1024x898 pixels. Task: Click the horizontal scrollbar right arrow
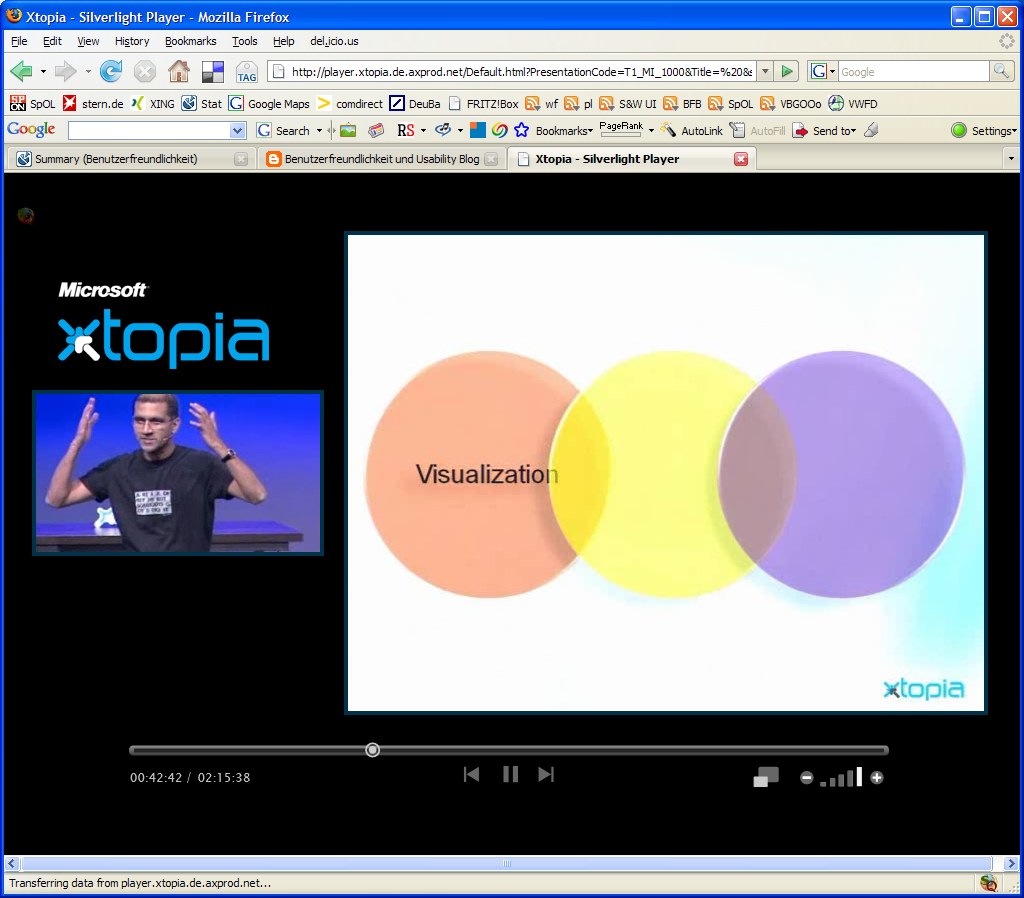pos(1010,863)
